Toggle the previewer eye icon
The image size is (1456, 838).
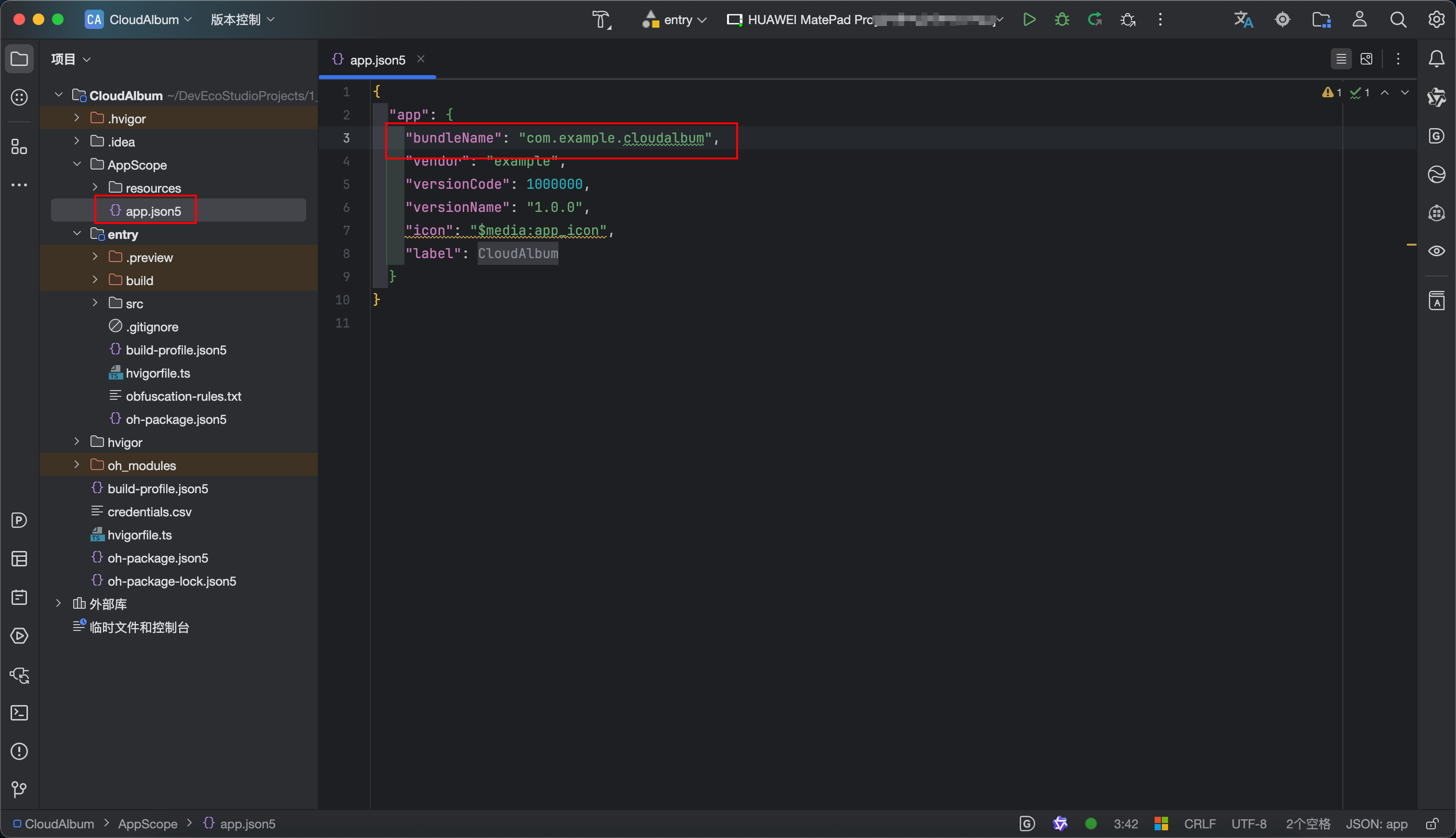point(1436,251)
